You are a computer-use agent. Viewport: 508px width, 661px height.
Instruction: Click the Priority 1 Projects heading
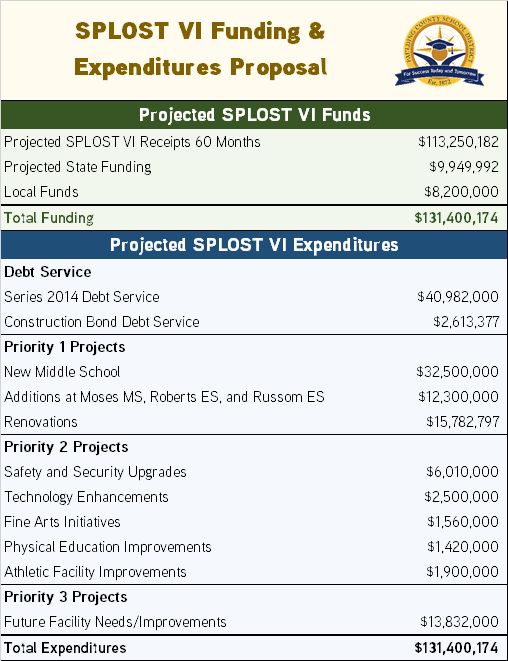65,347
